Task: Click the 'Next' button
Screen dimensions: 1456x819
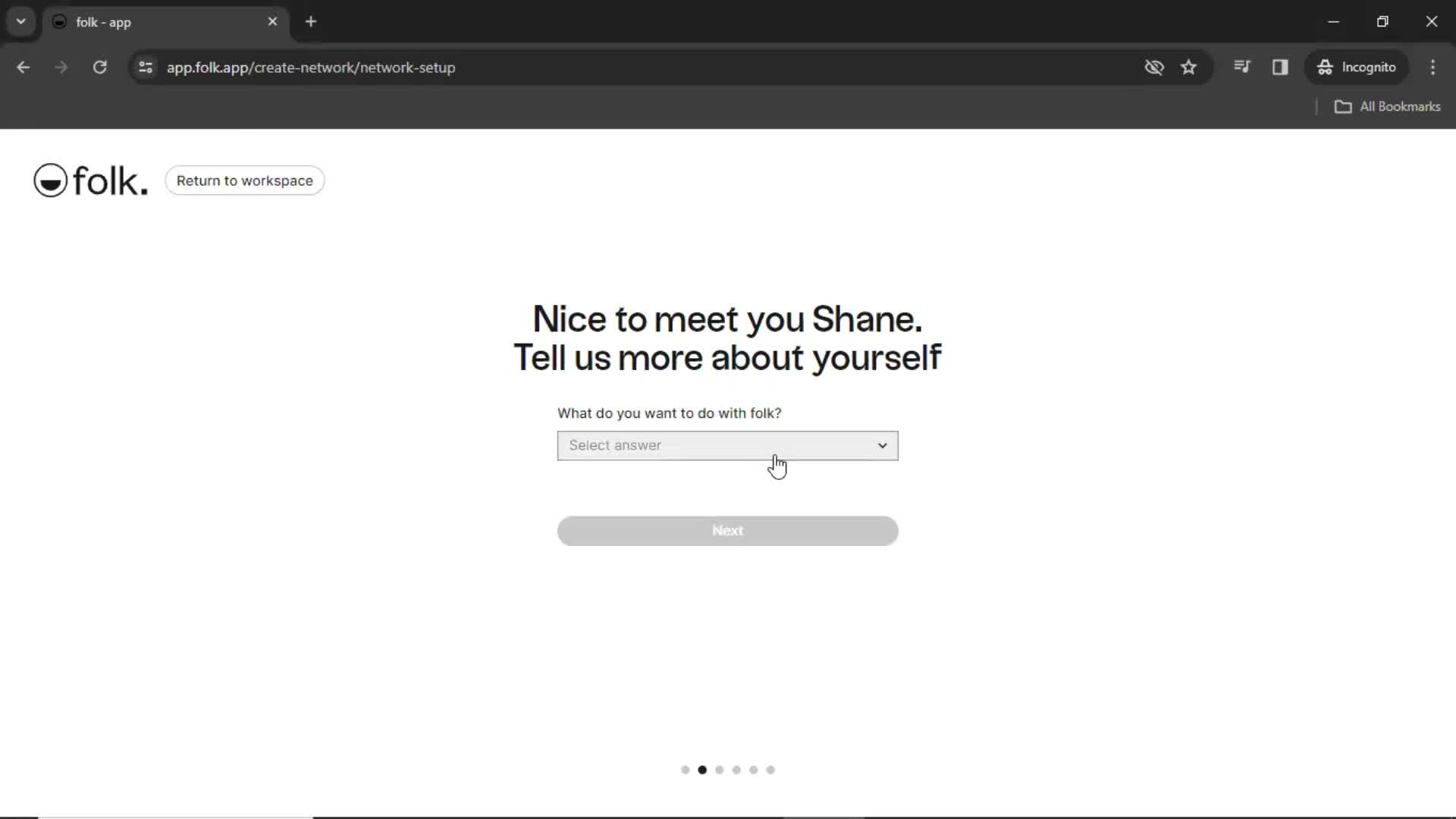Action: point(727,530)
